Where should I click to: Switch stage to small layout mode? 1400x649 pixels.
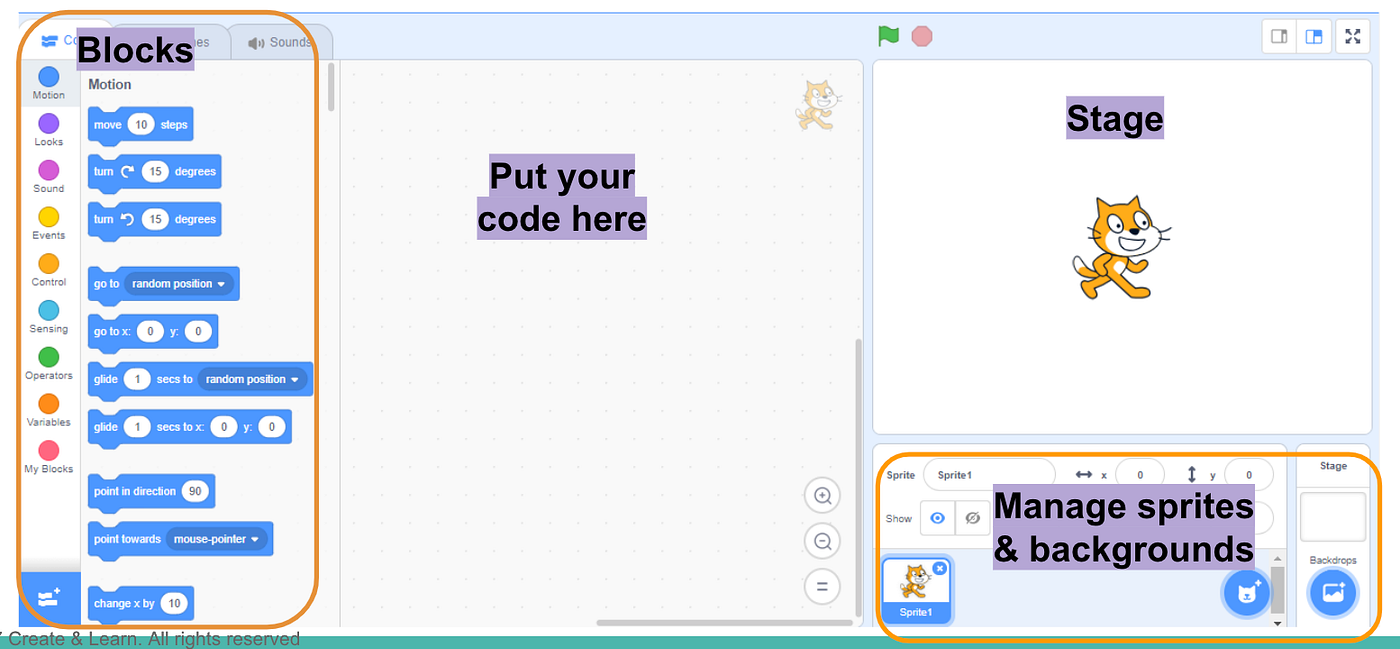[x=1278, y=36]
